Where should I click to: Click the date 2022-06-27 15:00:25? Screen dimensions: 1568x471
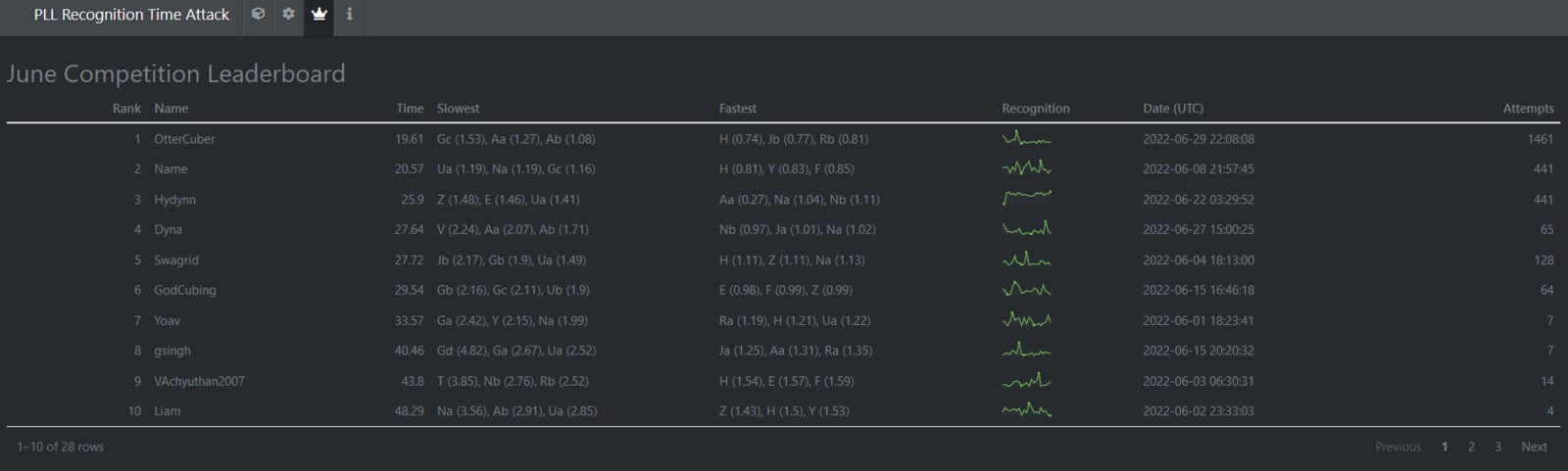[1199, 229]
